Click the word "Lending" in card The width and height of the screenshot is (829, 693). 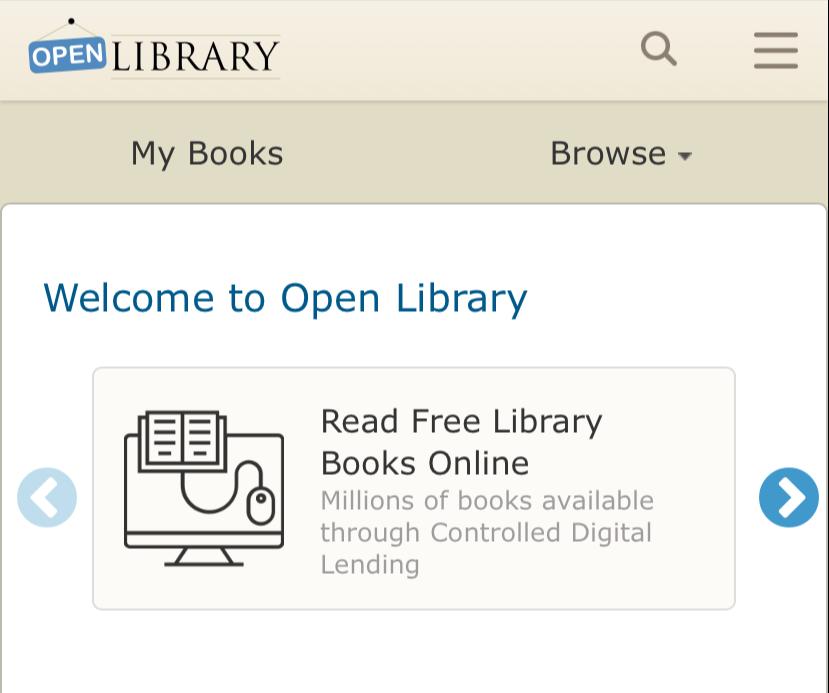(x=370, y=564)
